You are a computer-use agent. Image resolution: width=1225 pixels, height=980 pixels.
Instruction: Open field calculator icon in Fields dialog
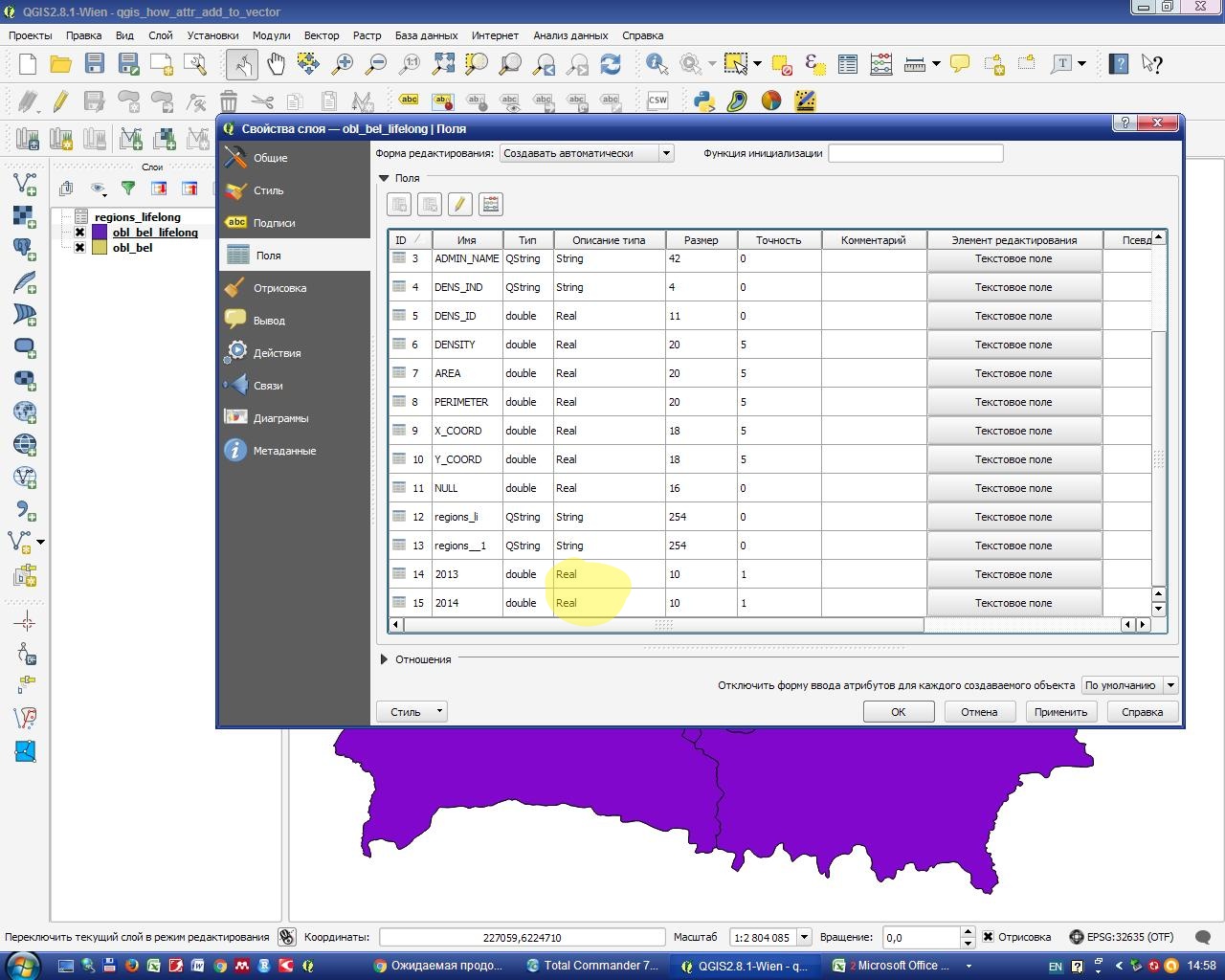point(490,204)
